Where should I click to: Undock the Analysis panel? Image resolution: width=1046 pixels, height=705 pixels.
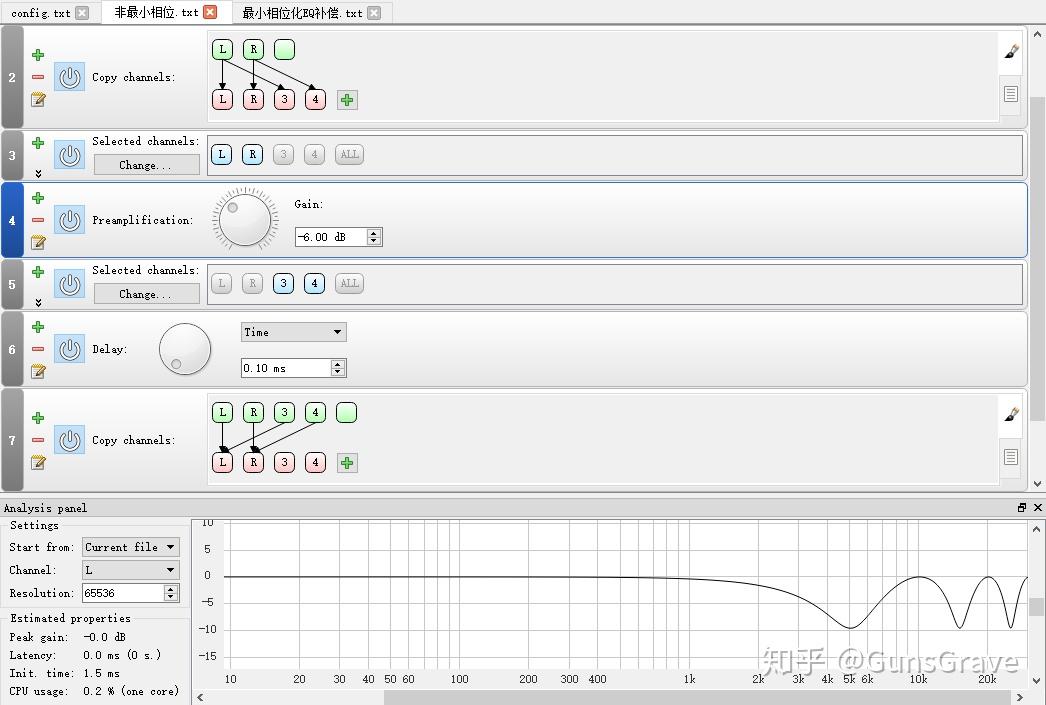point(1021,508)
